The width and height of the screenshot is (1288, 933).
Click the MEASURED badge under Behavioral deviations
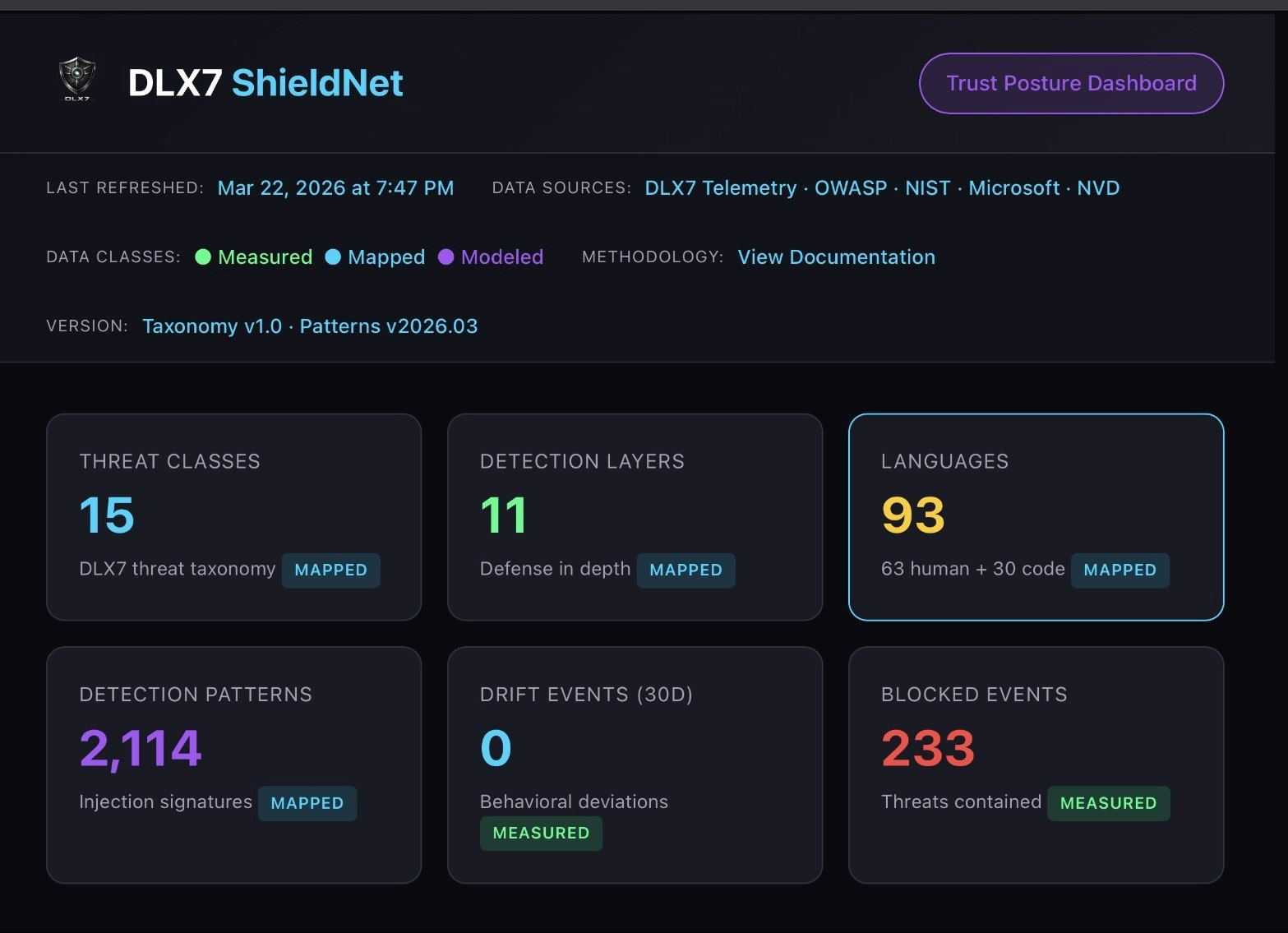540,833
